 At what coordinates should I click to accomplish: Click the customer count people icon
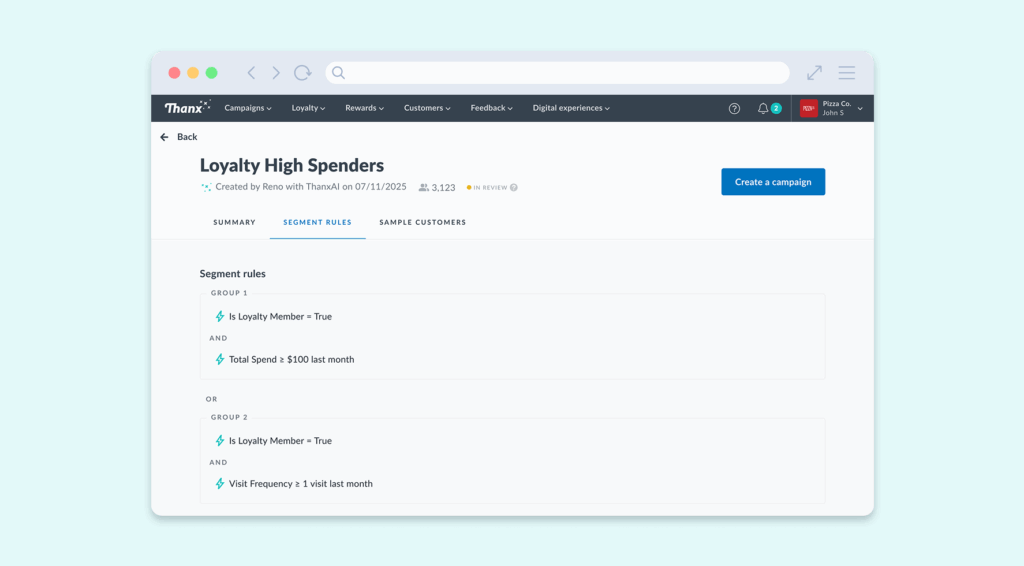[424, 187]
